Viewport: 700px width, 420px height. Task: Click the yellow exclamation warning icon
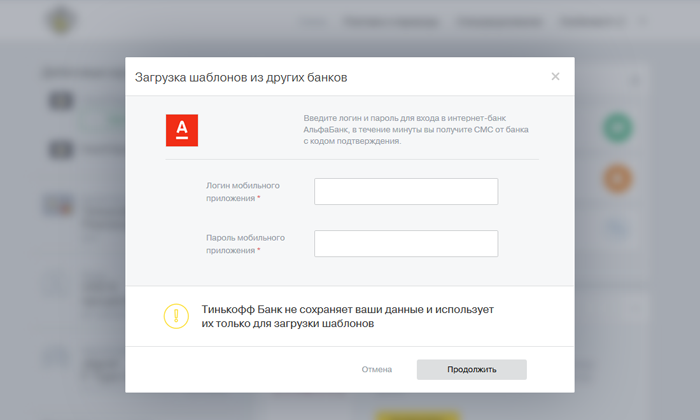point(176,316)
